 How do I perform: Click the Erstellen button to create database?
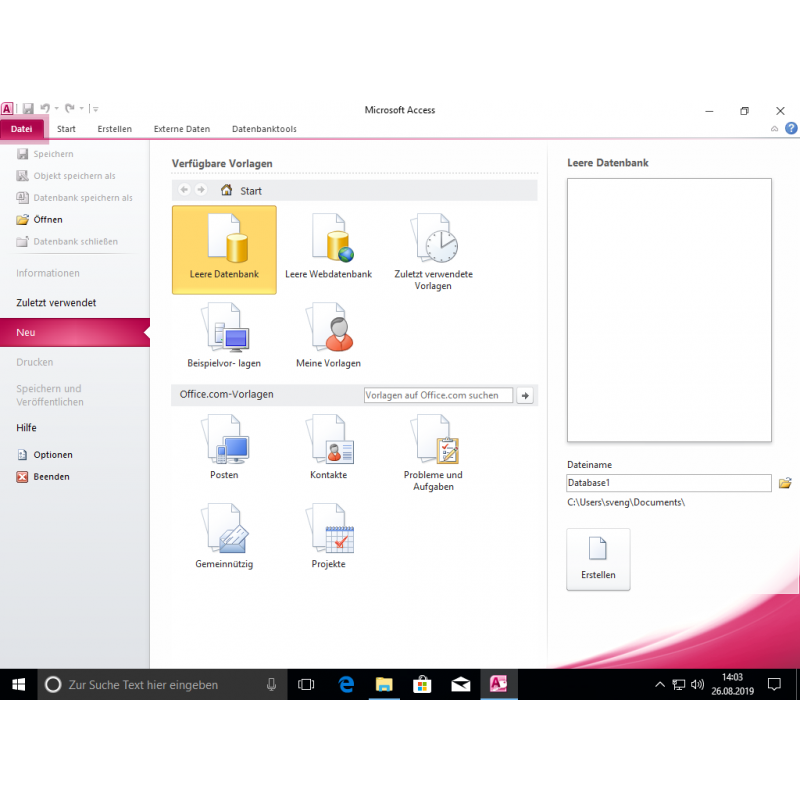pos(598,559)
